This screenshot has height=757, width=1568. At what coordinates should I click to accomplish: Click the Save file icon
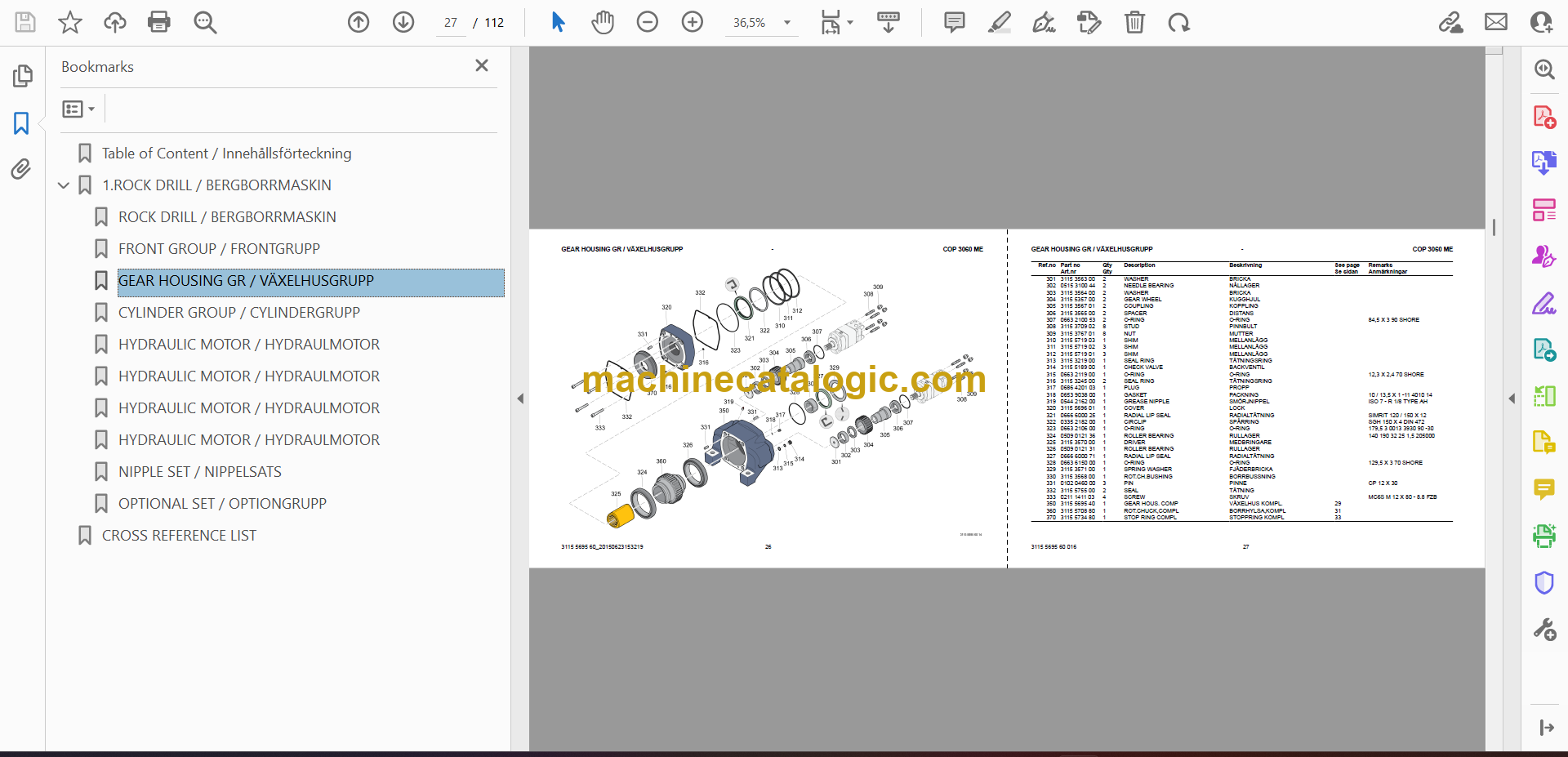click(25, 22)
